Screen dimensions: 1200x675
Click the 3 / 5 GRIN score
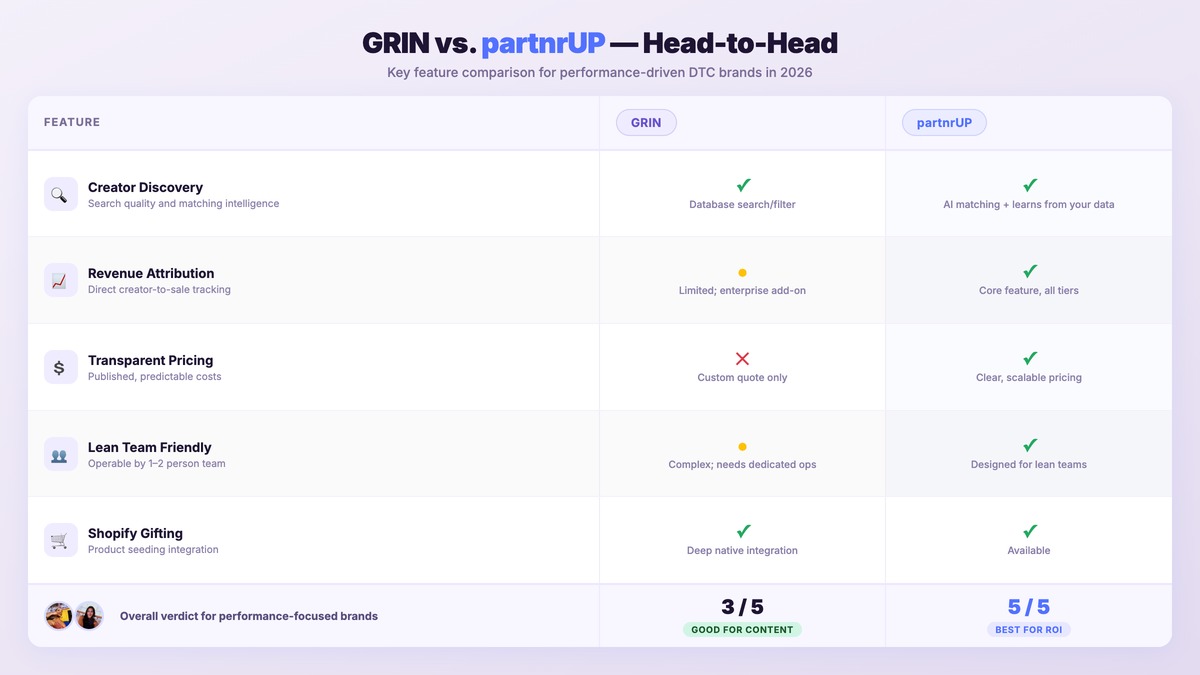click(x=742, y=607)
